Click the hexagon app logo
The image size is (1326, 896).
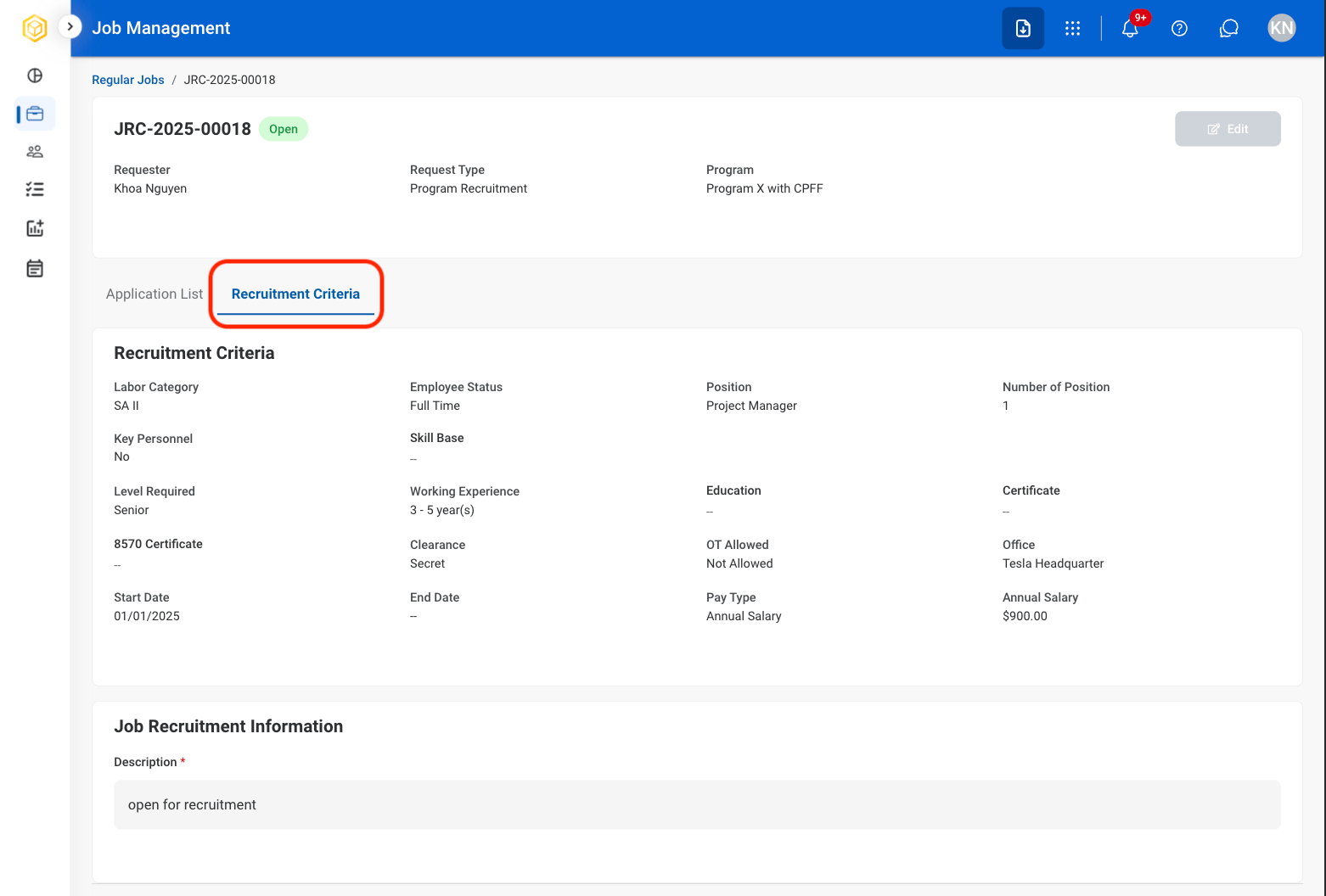pyautogui.click(x=34, y=28)
